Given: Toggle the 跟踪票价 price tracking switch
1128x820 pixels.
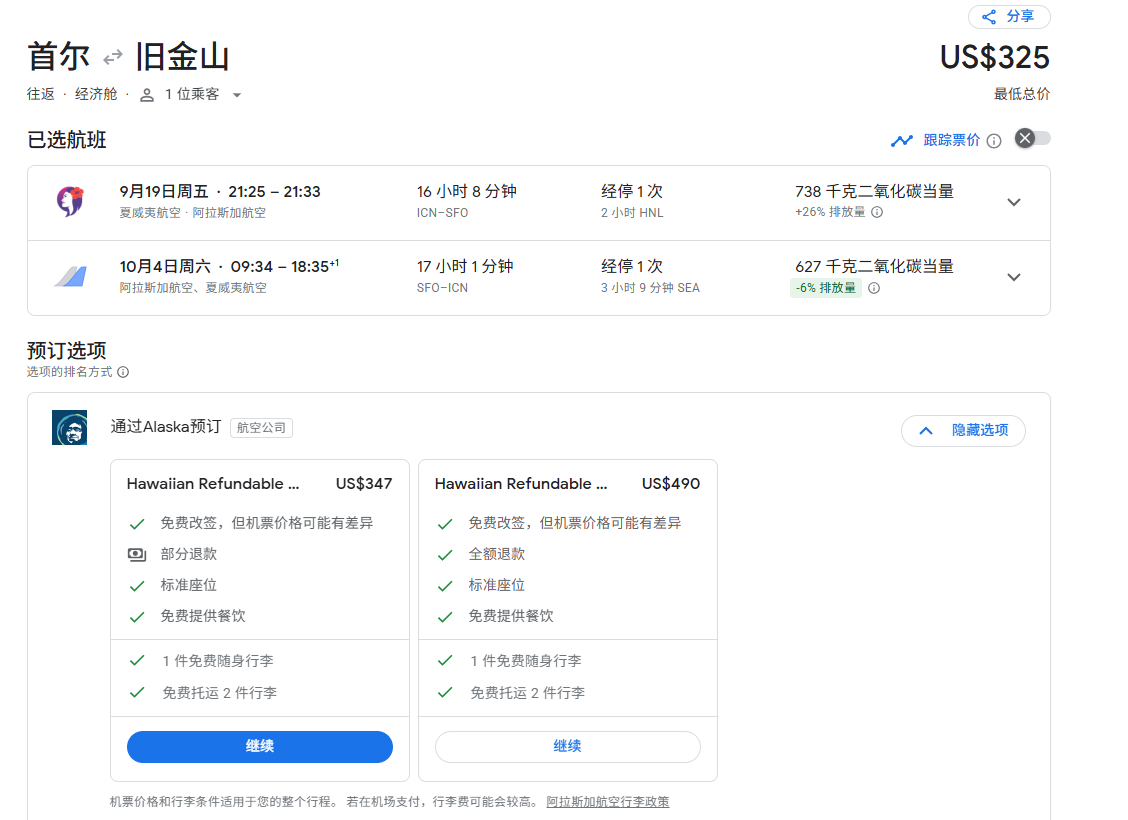Looking at the screenshot, I should [1032, 139].
